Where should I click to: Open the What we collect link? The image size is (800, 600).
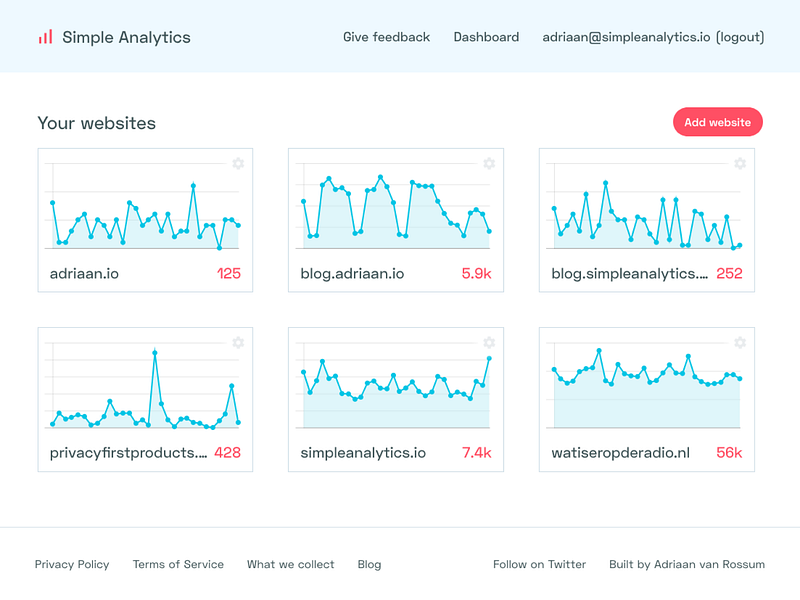point(290,564)
